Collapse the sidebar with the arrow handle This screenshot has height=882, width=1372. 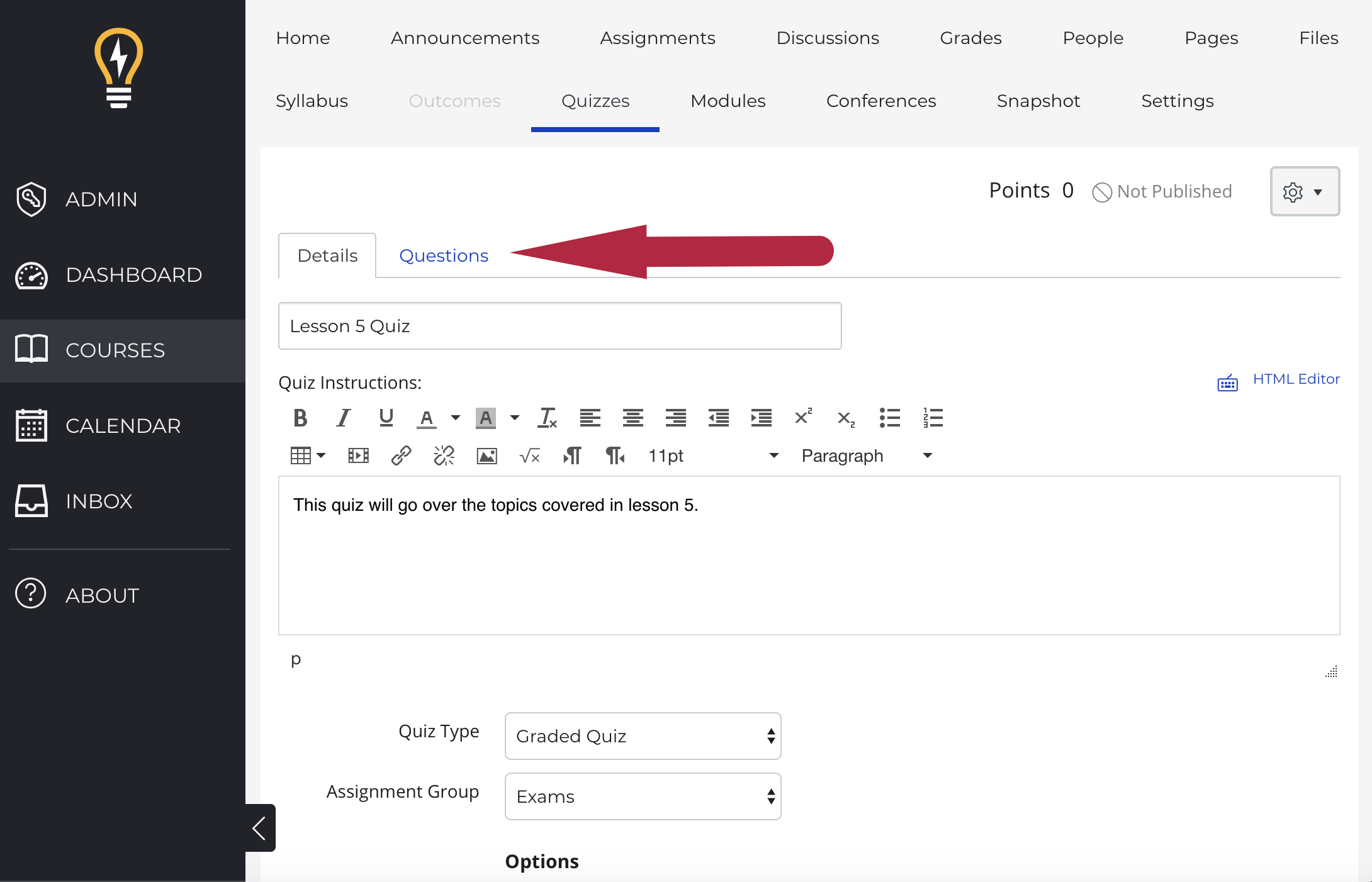pos(260,828)
